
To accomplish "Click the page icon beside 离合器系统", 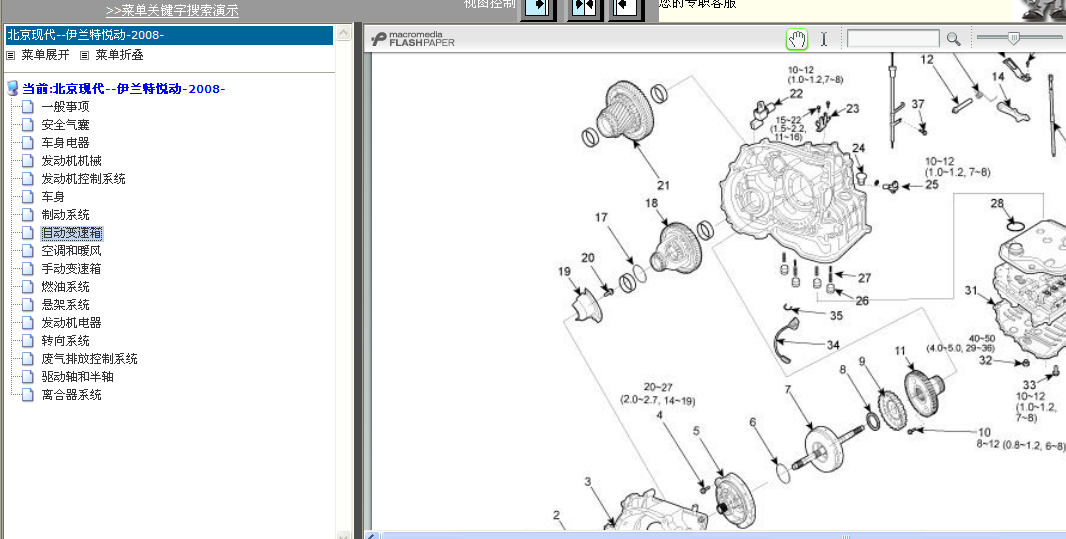I will pyautogui.click(x=27, y=395).
